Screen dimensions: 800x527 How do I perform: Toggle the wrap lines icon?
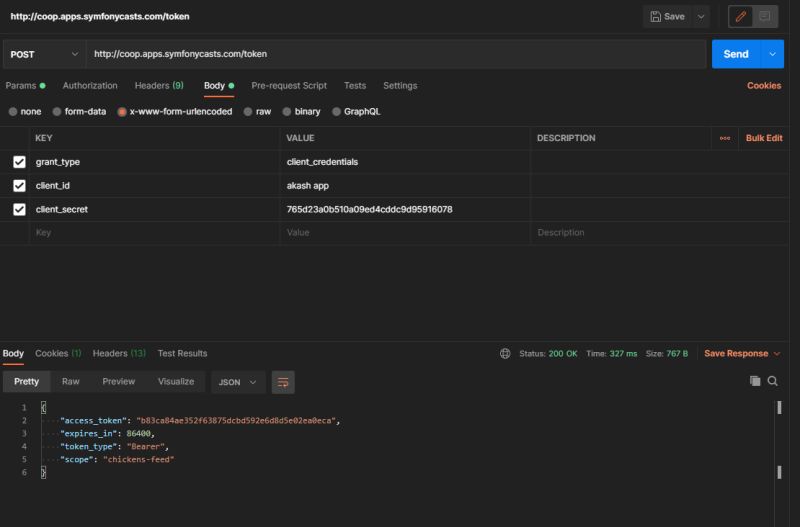point(283,382)
